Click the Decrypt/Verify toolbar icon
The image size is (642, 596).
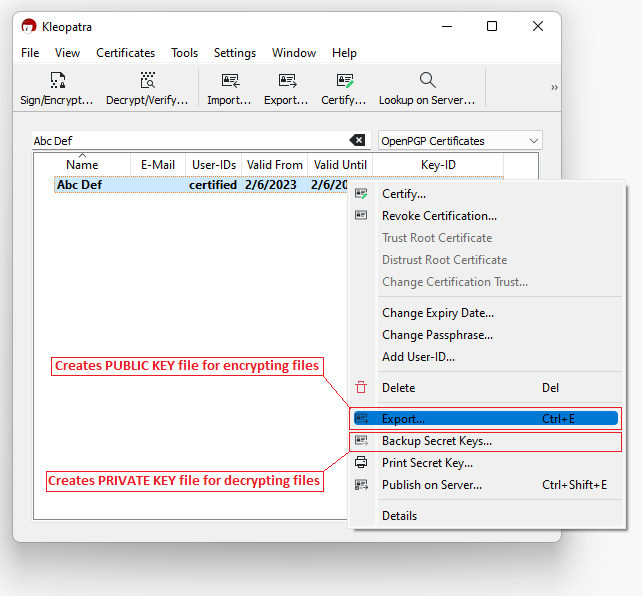(147, 80)
